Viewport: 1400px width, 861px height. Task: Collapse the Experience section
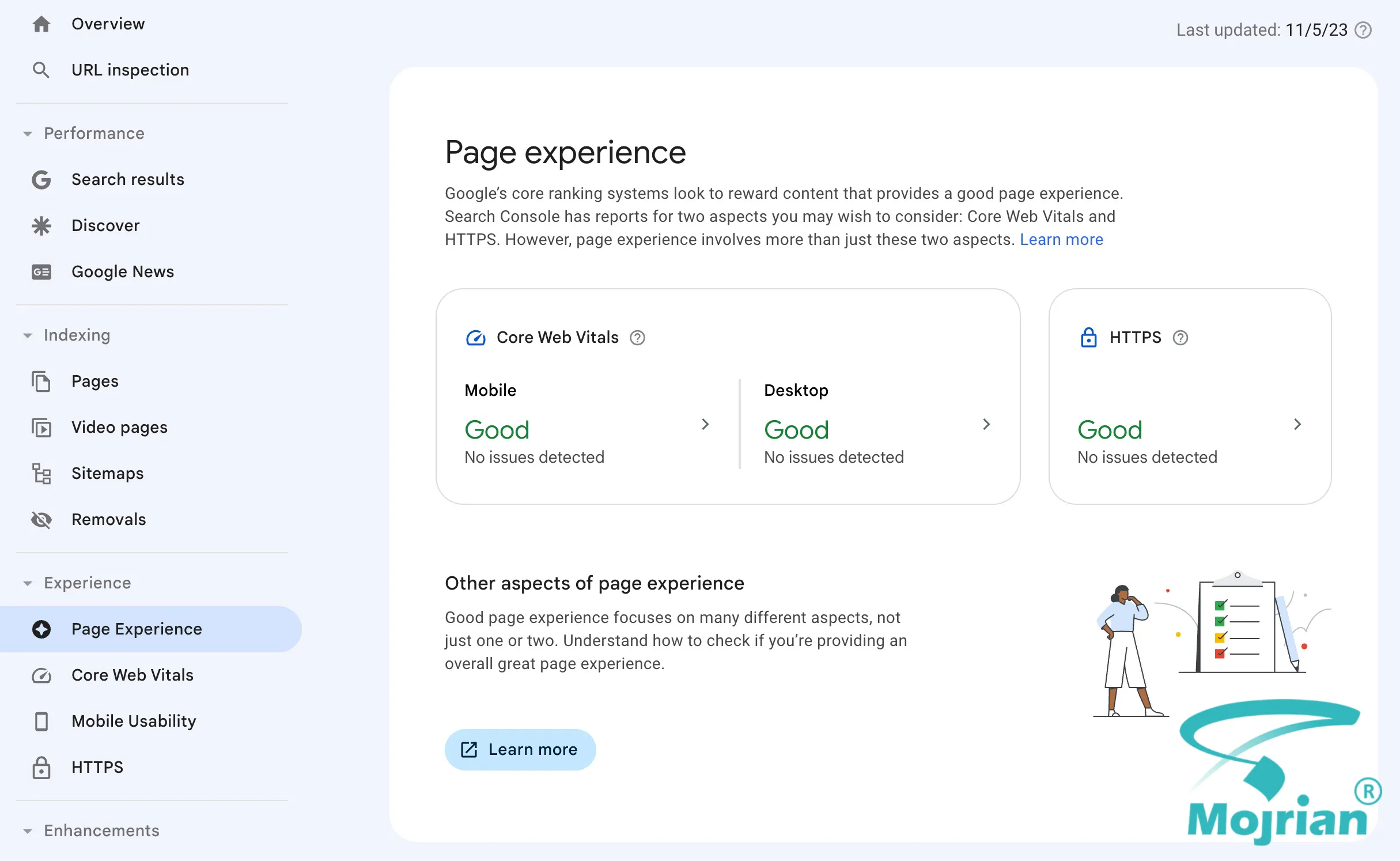(28, 583)
